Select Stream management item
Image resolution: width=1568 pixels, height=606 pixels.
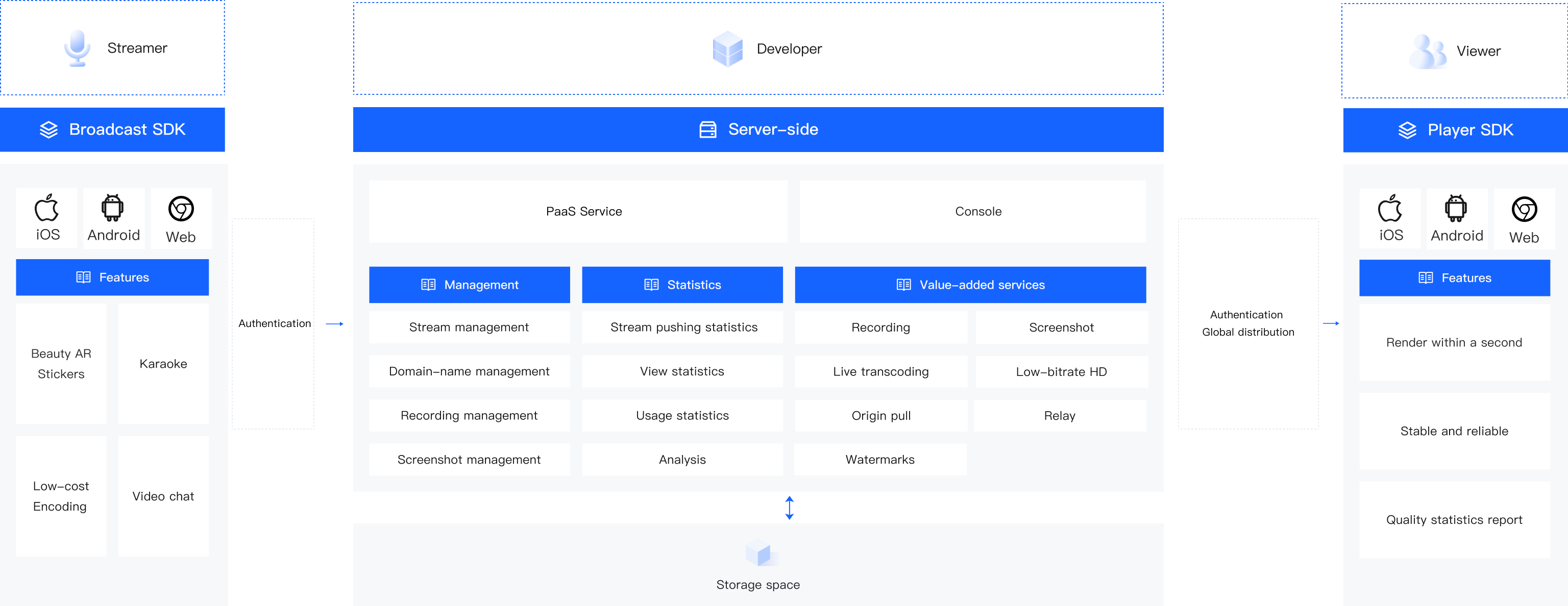coord(469,327)
